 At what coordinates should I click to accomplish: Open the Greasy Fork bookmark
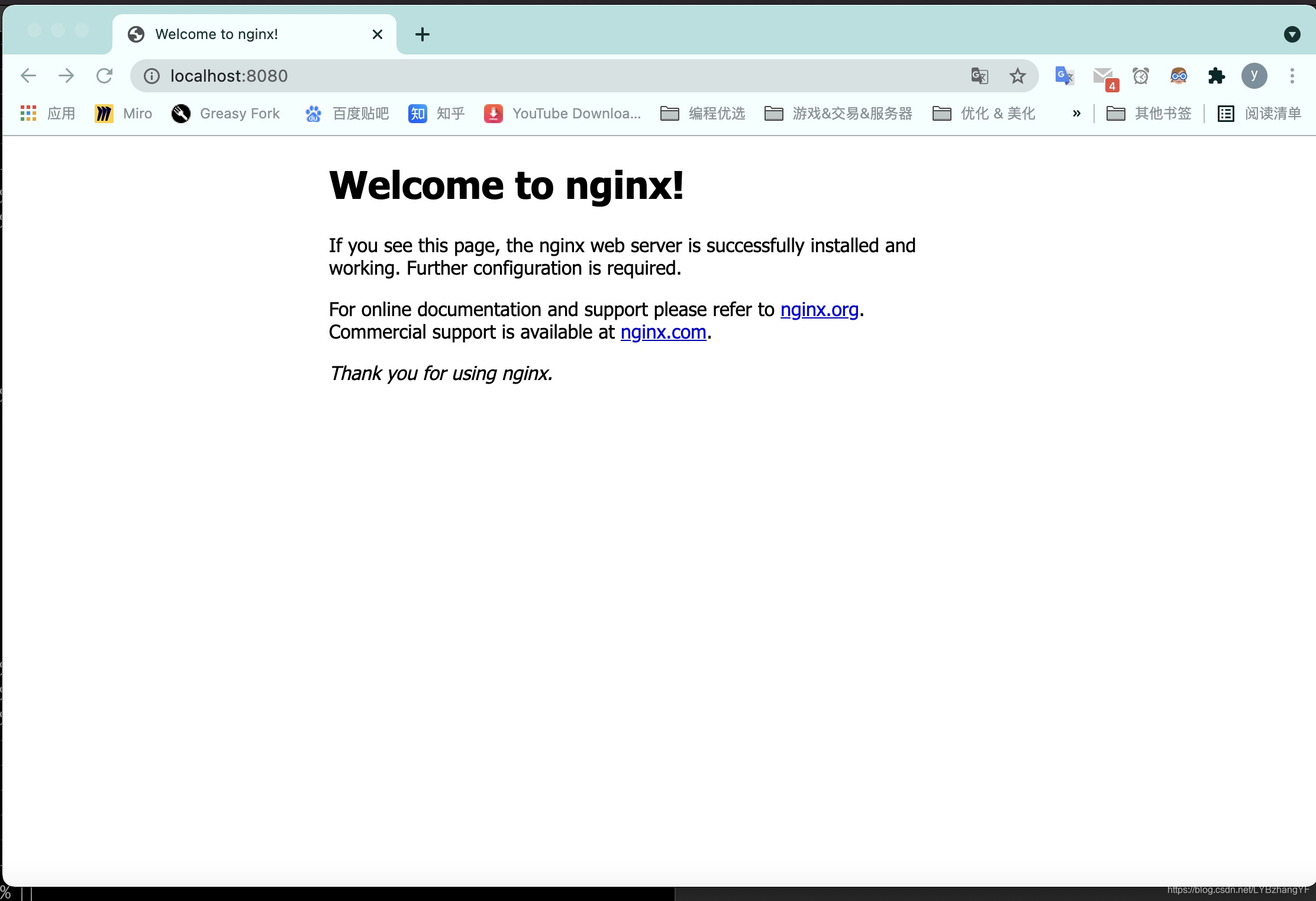tap(225, 113)
